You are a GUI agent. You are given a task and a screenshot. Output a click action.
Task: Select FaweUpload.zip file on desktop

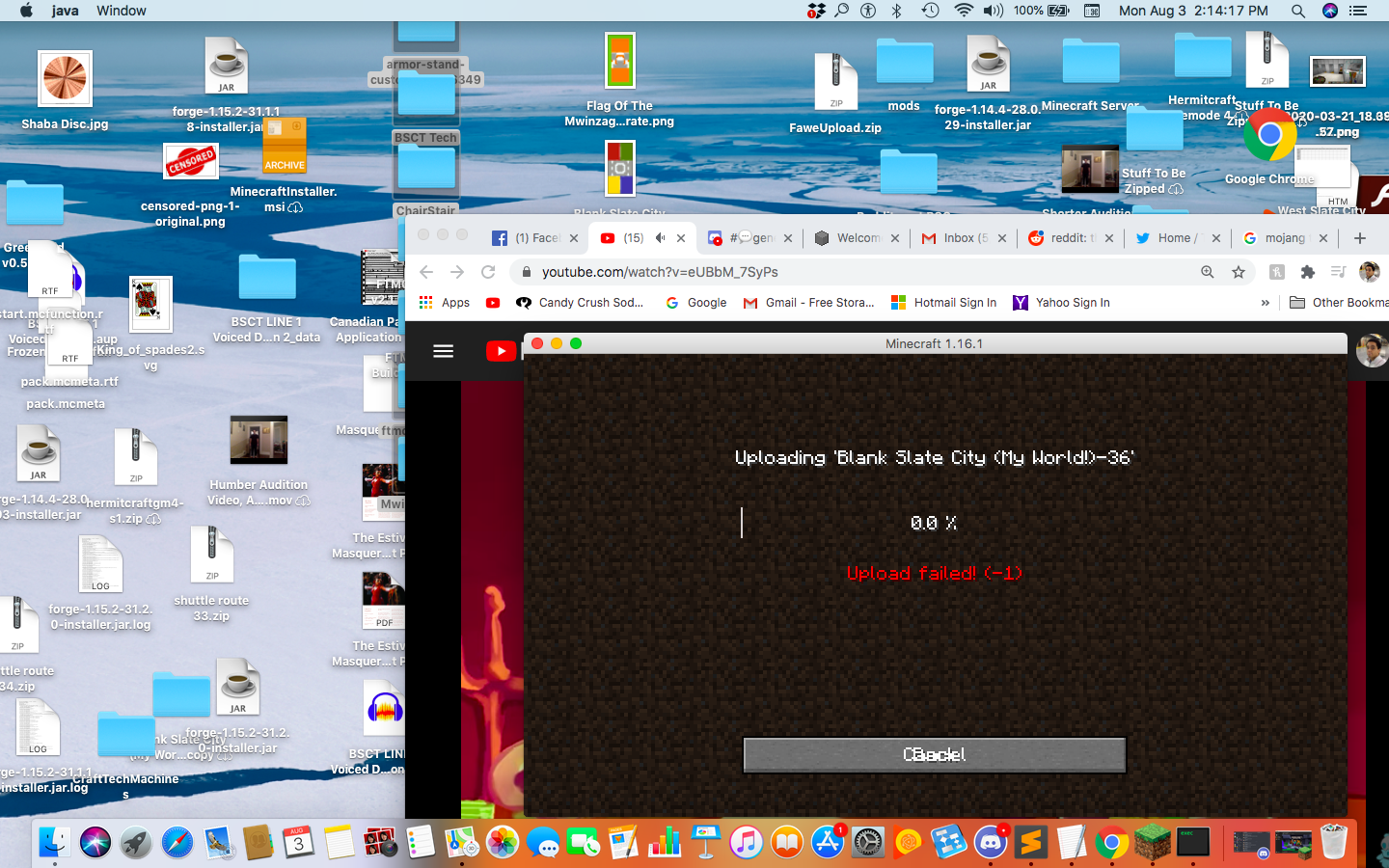pos(835,94)
